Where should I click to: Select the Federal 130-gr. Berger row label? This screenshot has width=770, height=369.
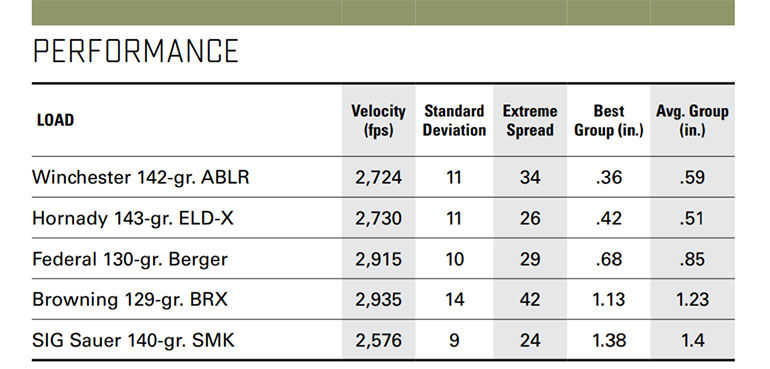[x=130, y=259]
